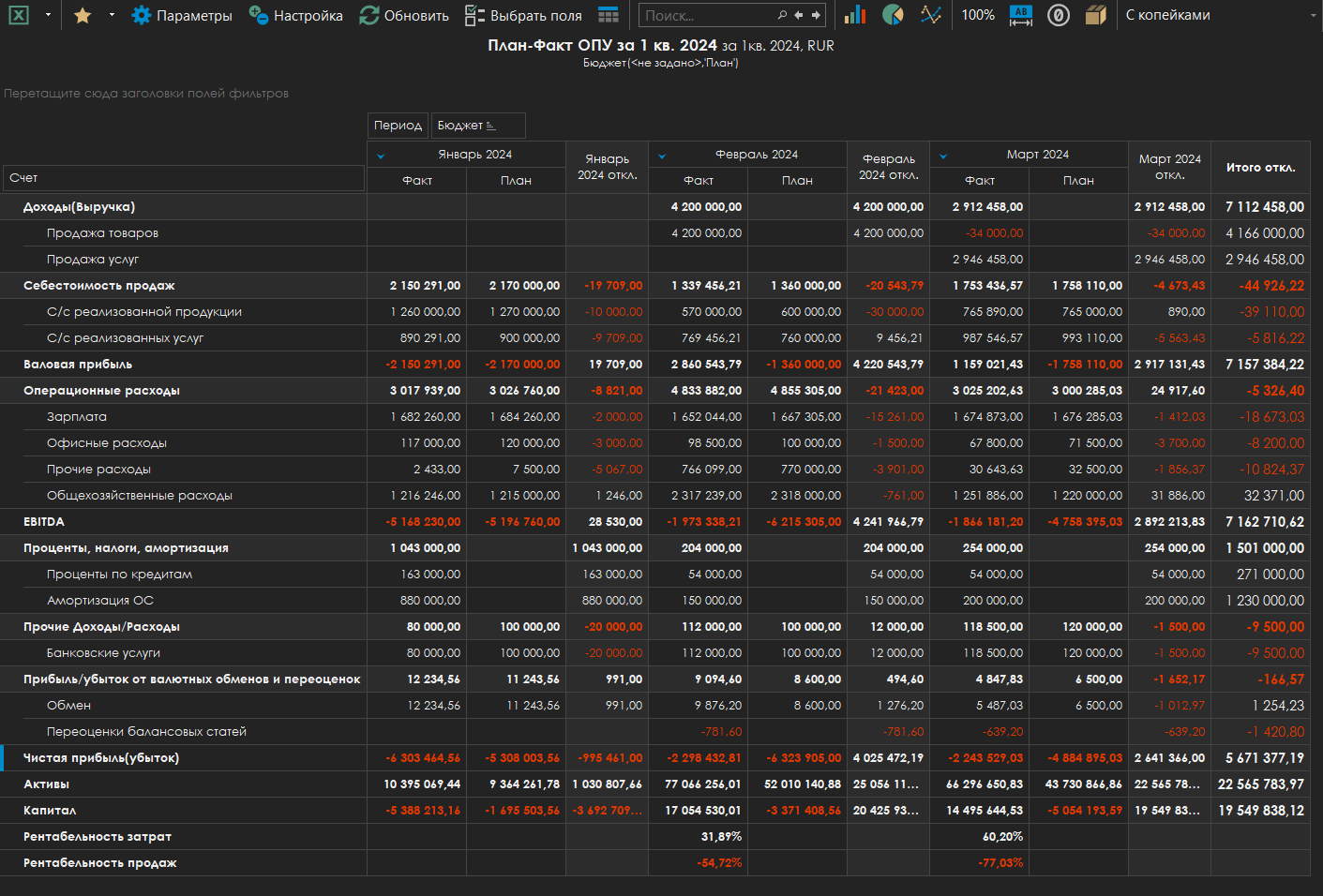1323x896 pixels.
Task: Open the line chart view
Action: [930, 15]
